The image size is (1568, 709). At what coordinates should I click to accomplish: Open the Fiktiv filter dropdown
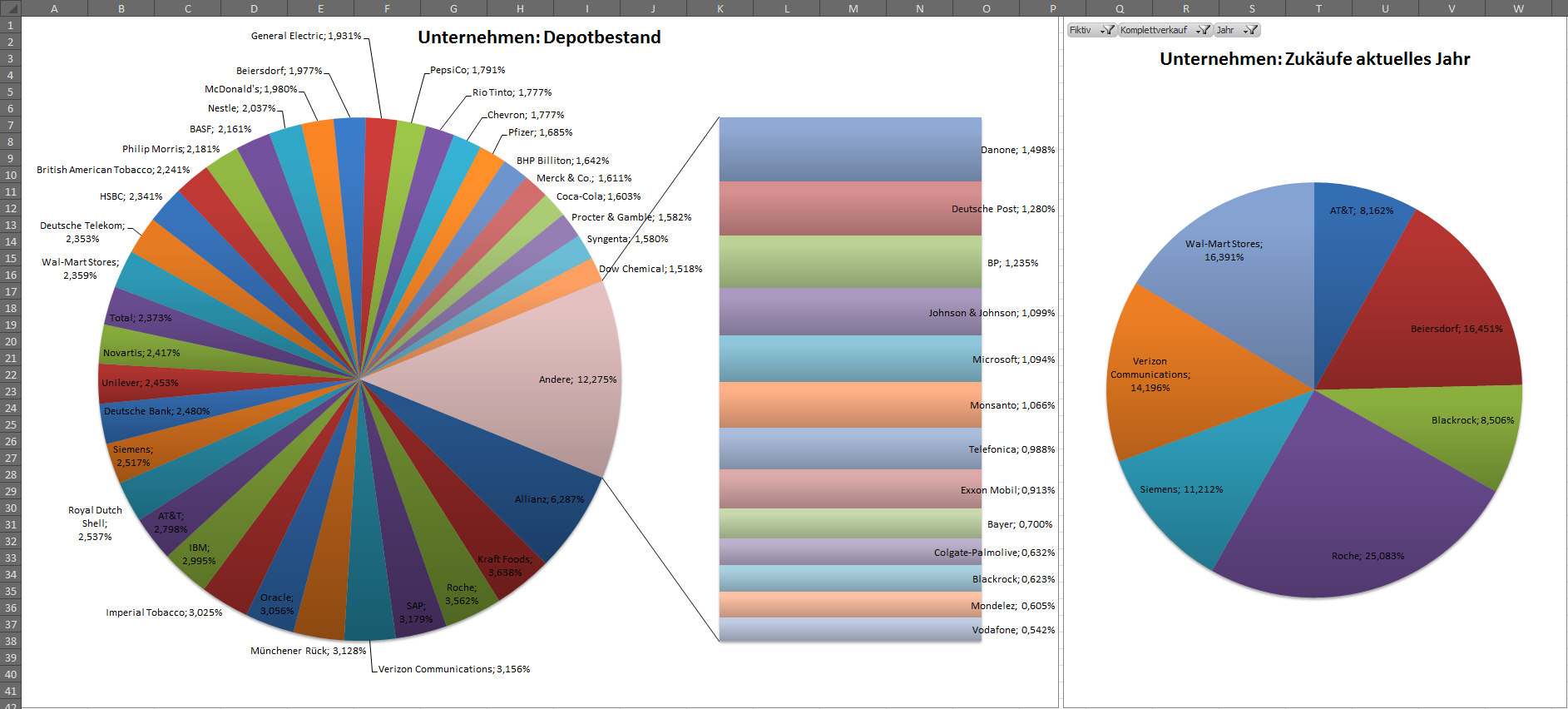tap(1091, 30)
